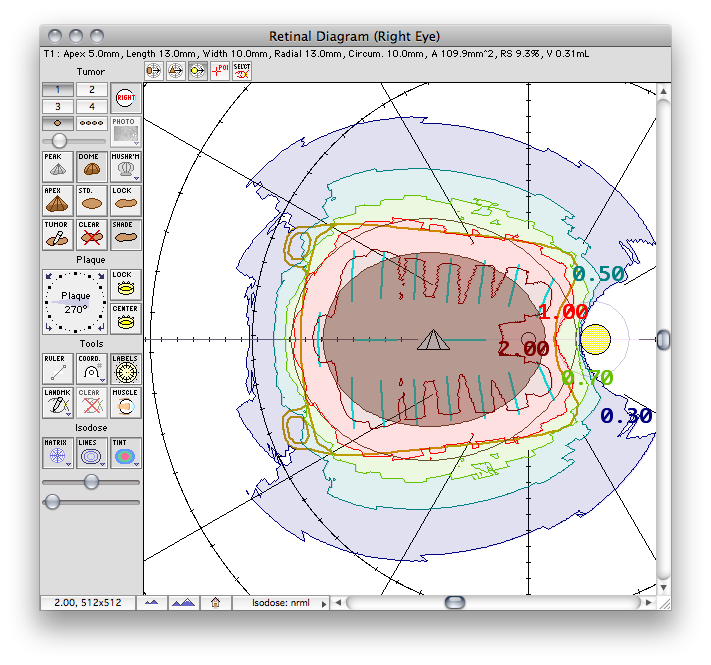Viewport: 711px width, 665px height.
Task: Open the Mushroom tumor shape options
Action: (x=126, y=166)
